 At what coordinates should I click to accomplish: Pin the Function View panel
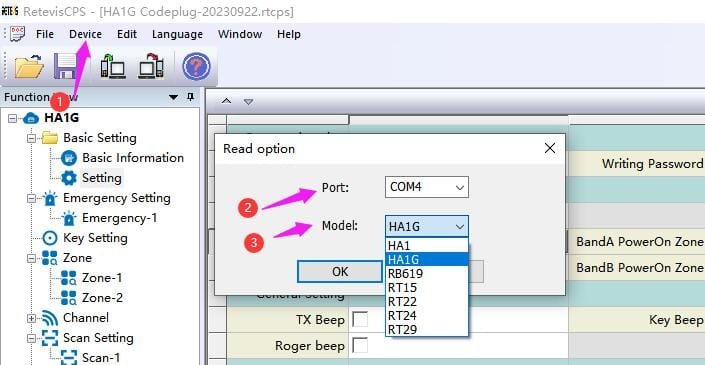click(x=191, y=97)
